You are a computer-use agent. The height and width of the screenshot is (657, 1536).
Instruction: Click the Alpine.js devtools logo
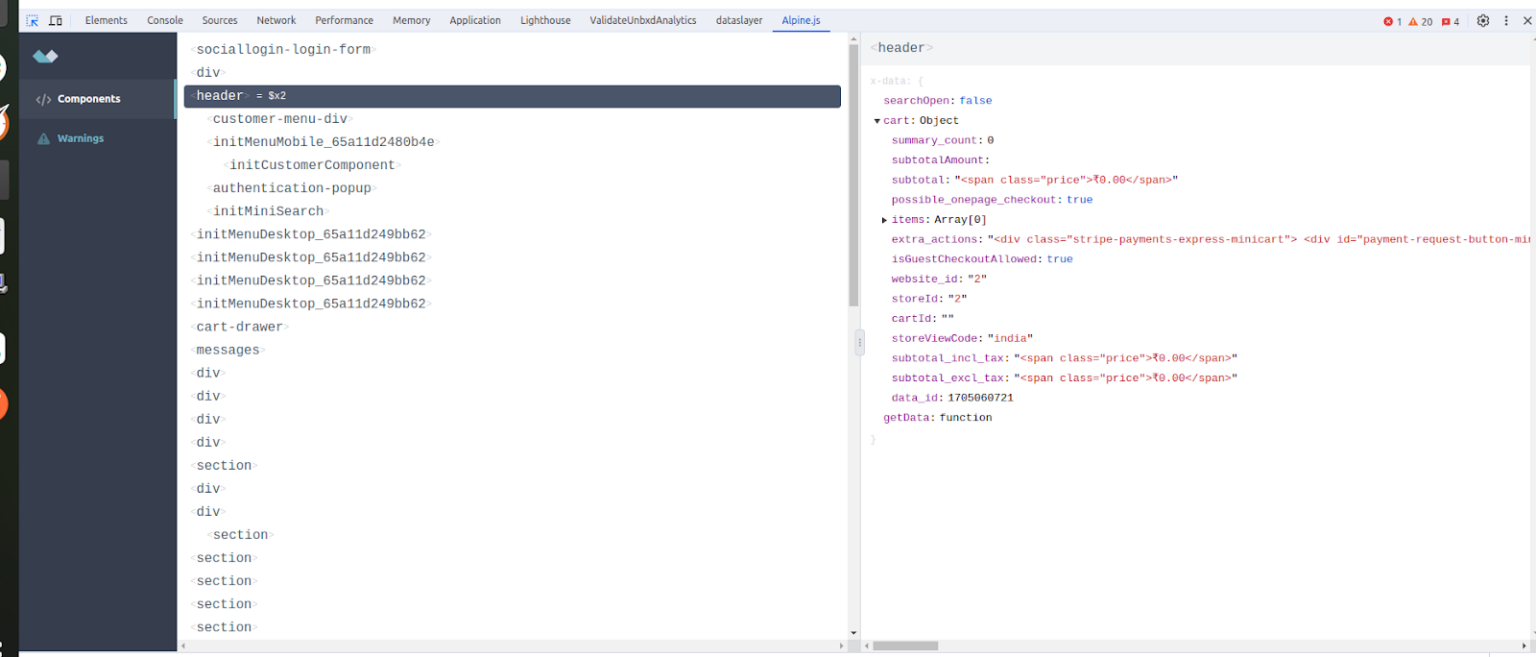tap(44, 56)
